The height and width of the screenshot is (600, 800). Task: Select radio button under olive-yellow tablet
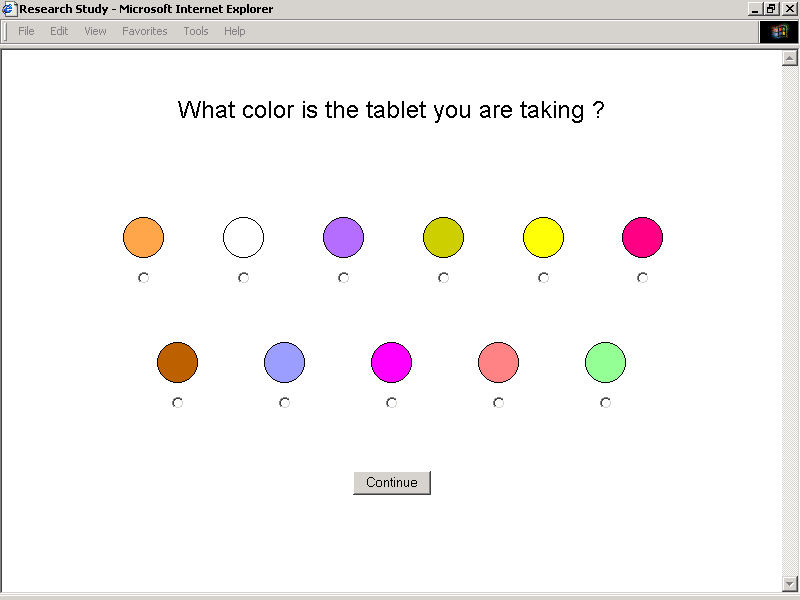[x=443, y=278]
